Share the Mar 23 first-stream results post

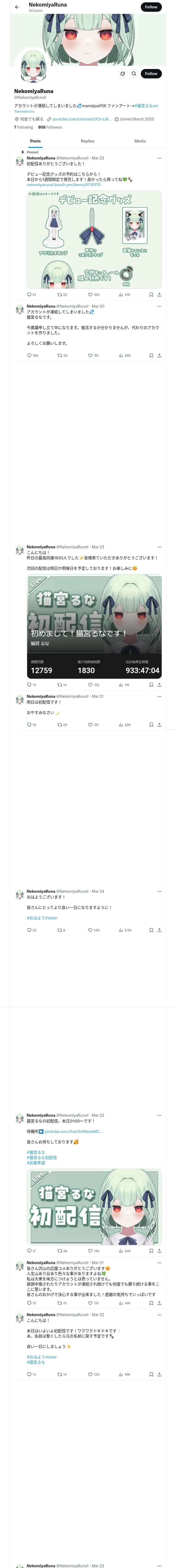click(x=159, y=685)
